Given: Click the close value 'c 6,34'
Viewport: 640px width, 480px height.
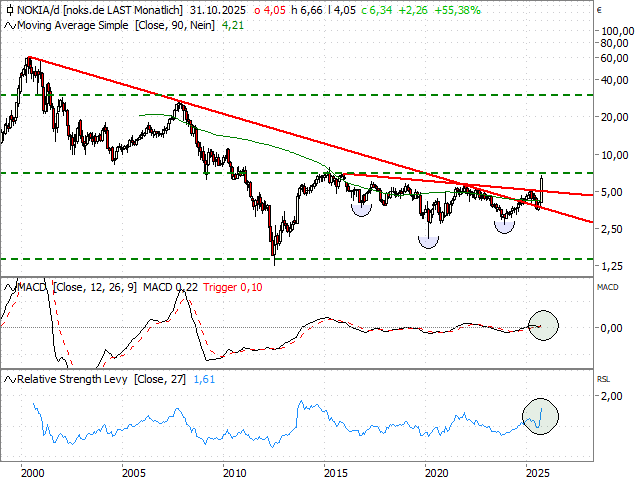Looking at the screenshot, I should [x=376, y=10].
